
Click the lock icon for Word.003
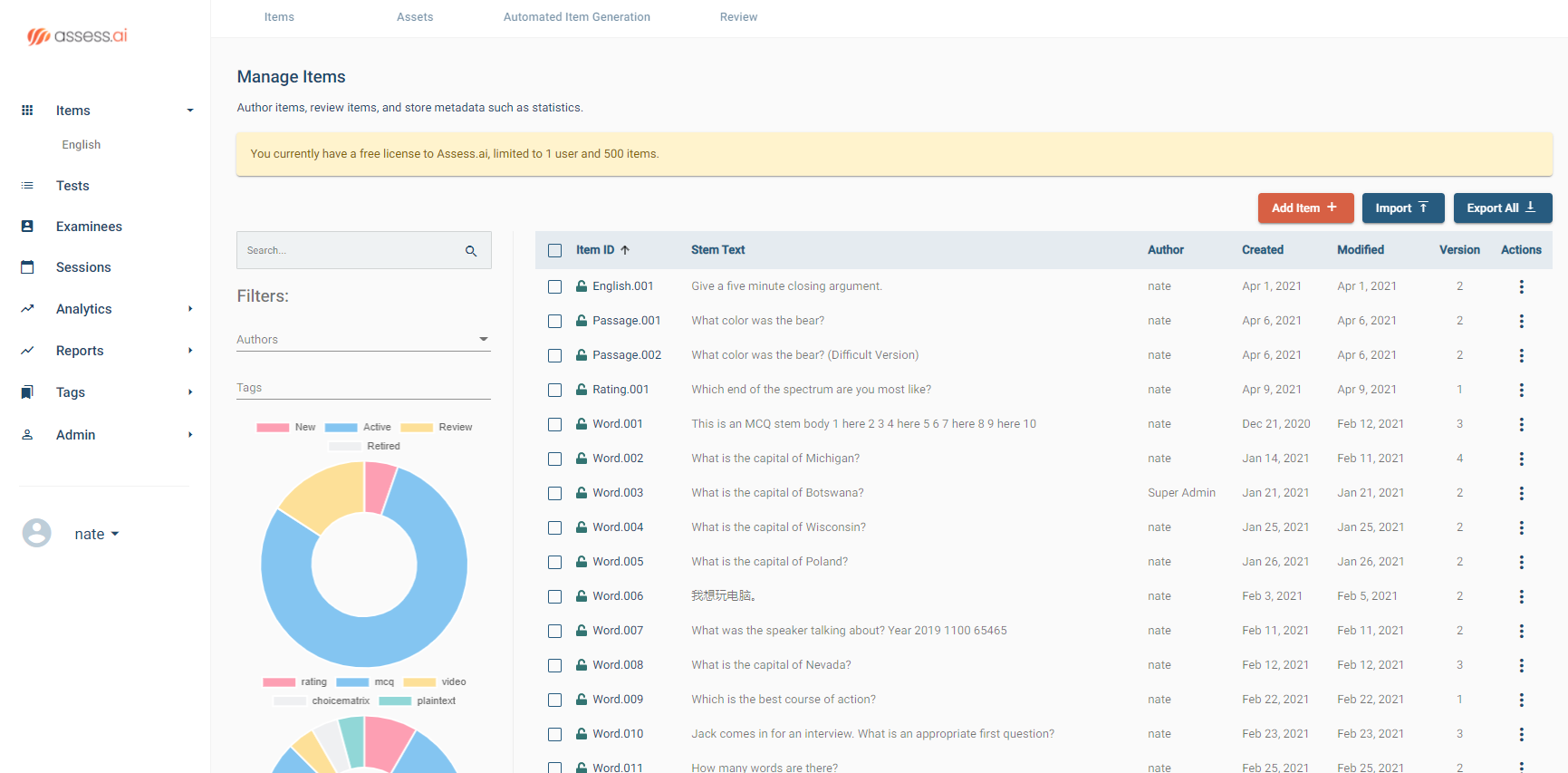pos(582,493)
